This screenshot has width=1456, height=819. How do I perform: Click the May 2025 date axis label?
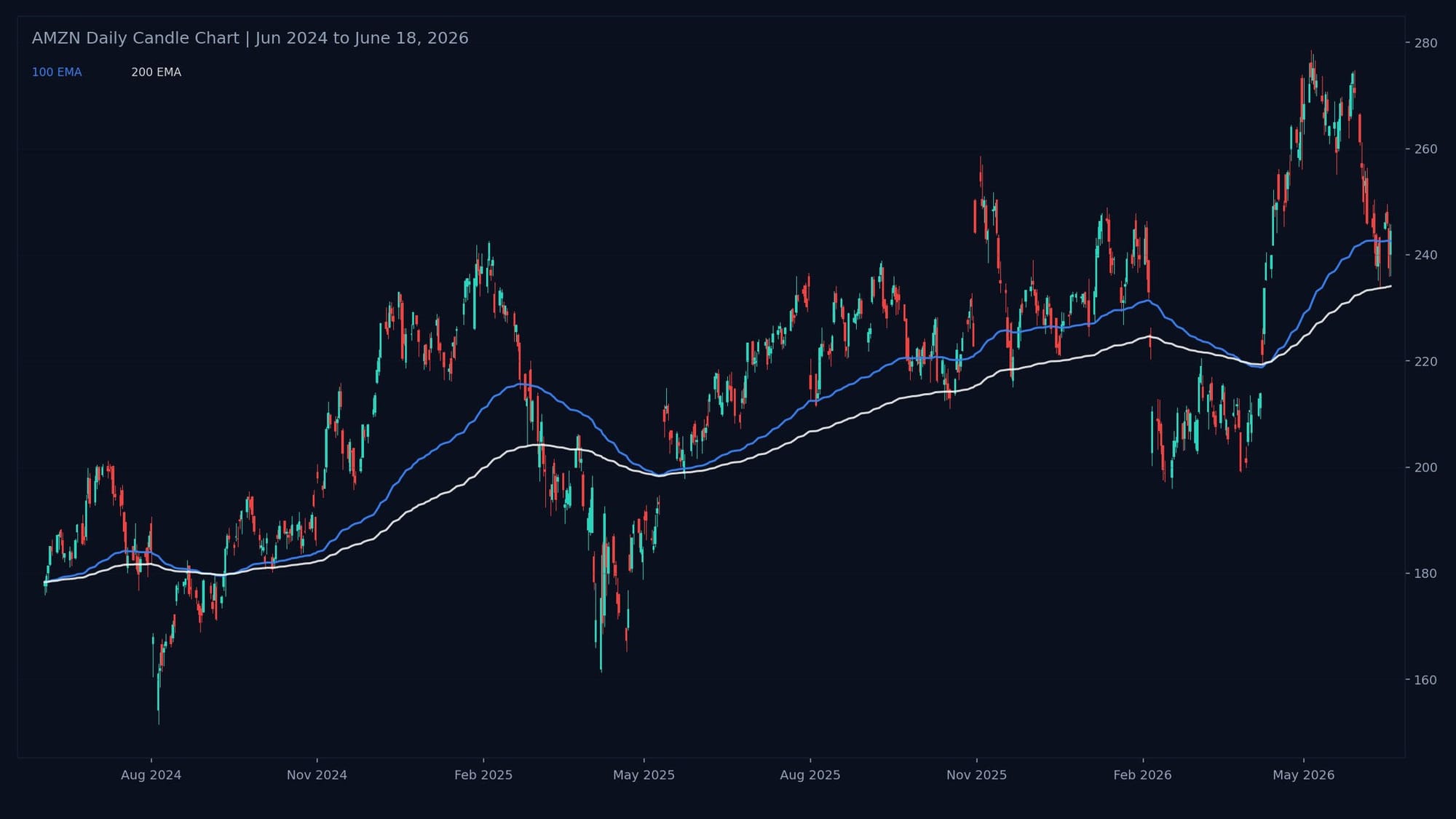[x=644, y=775]
